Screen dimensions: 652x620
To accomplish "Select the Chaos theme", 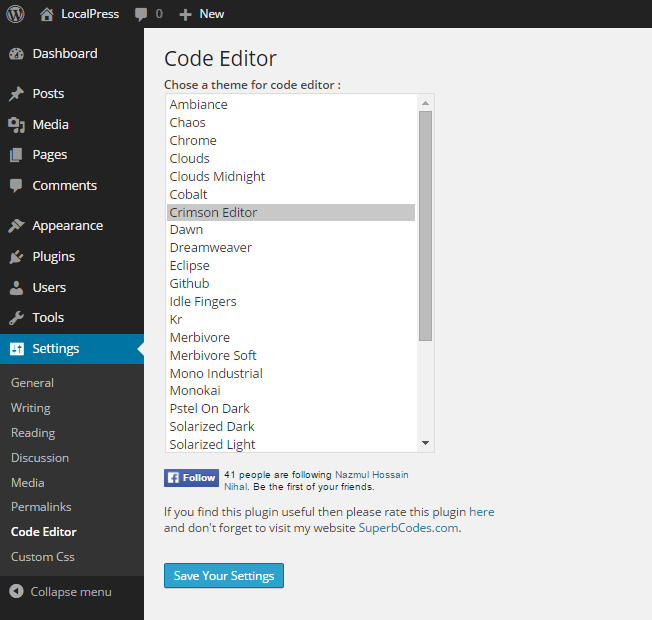I will click(x=291, y=123).
